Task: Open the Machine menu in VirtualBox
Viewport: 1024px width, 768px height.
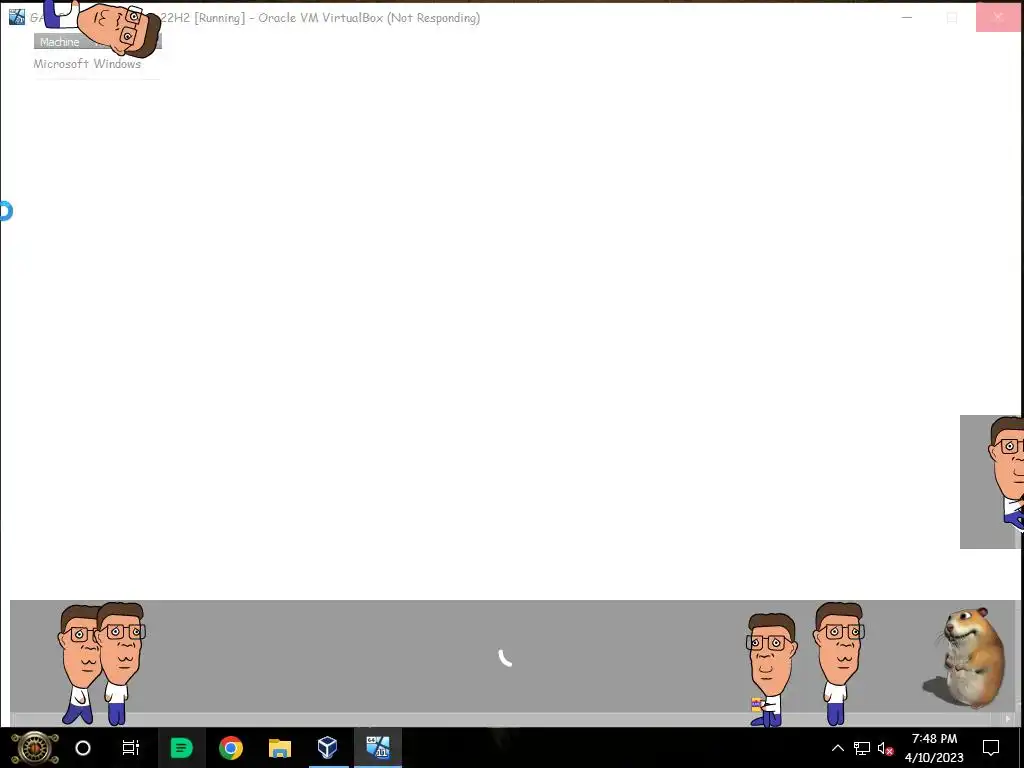Action: click(x=59, y=42)
